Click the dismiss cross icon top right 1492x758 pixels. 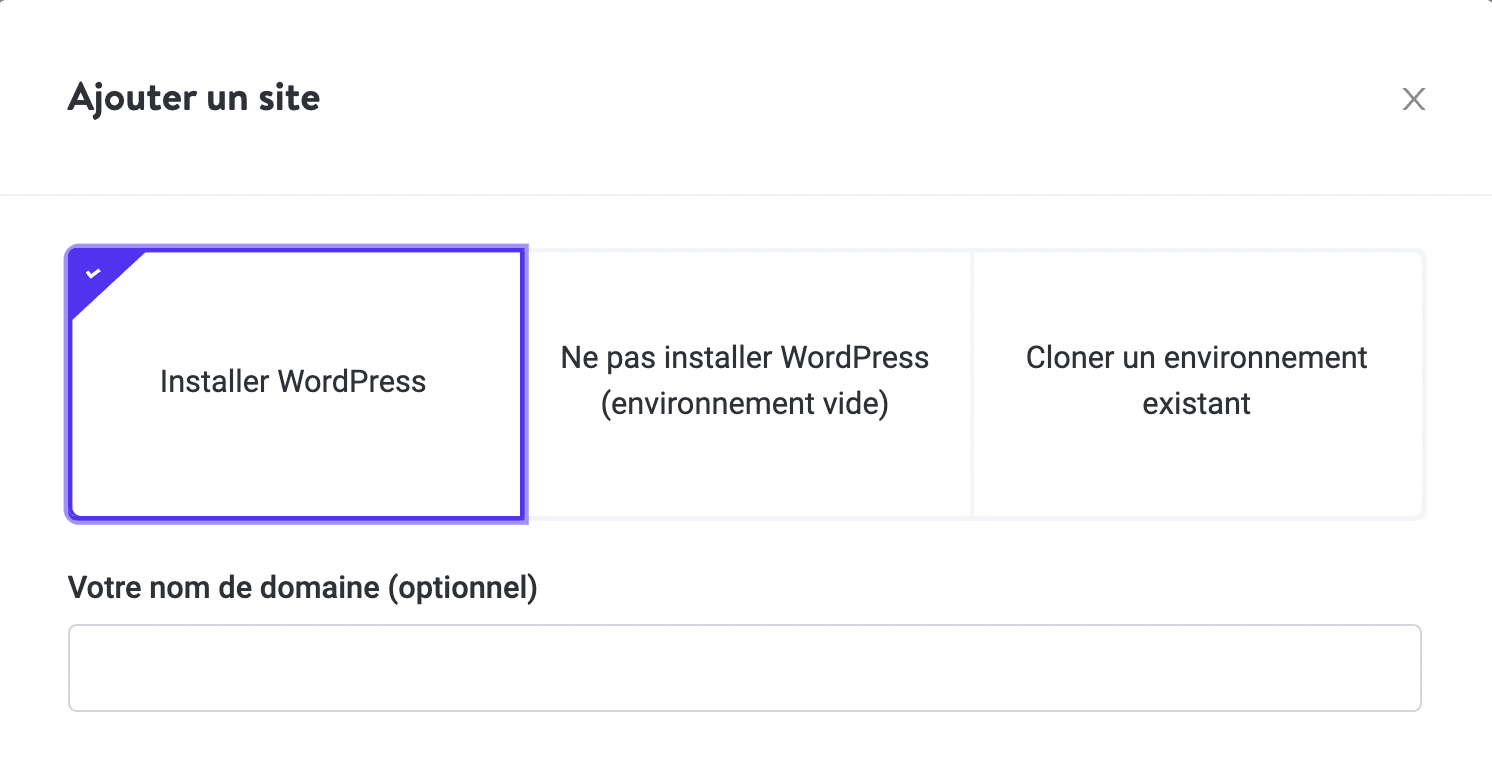click(1413, 99)
